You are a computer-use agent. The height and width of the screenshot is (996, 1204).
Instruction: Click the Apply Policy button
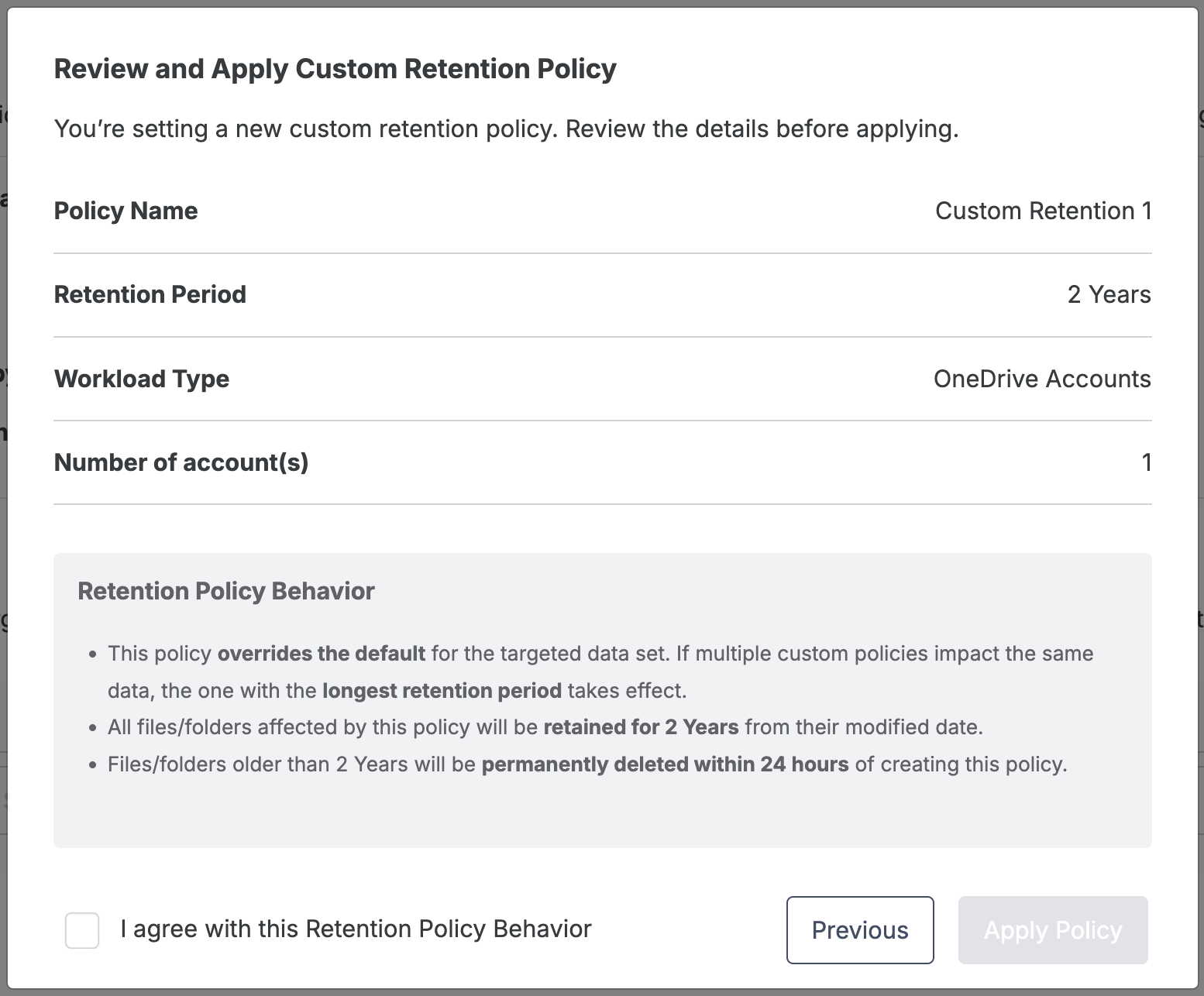(x=1053, y=930)
